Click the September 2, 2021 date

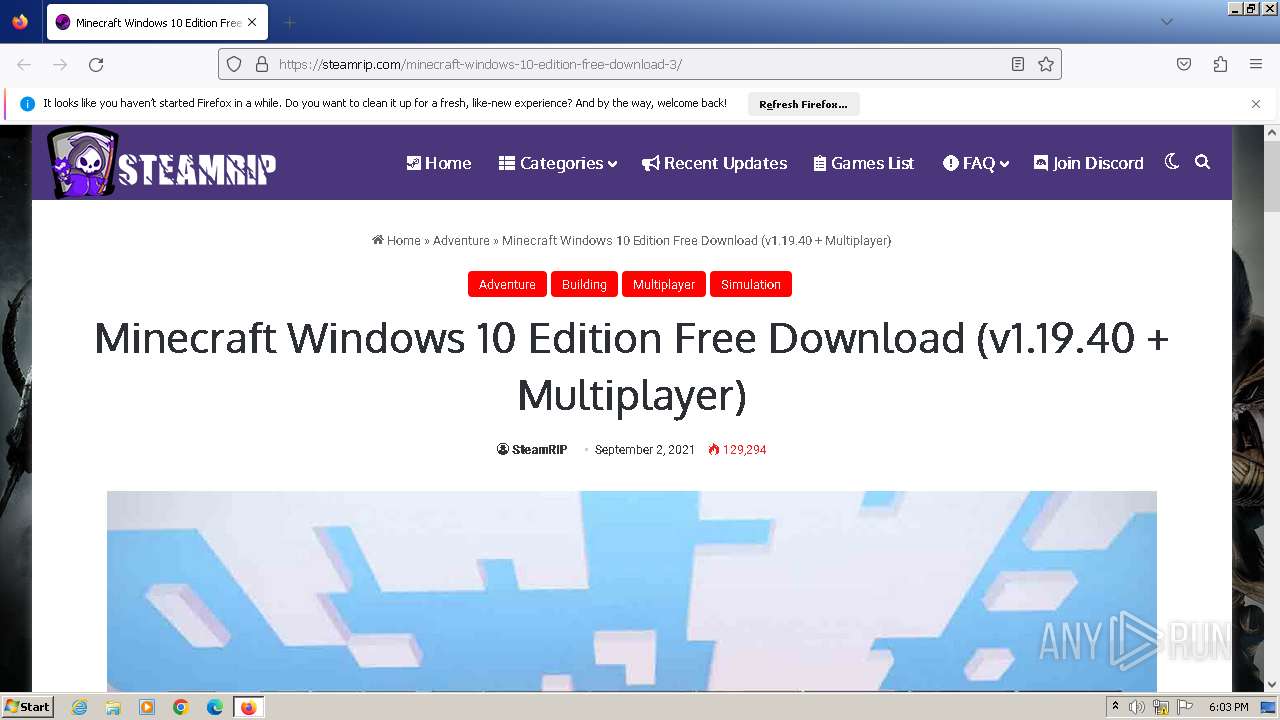point(645,450)
